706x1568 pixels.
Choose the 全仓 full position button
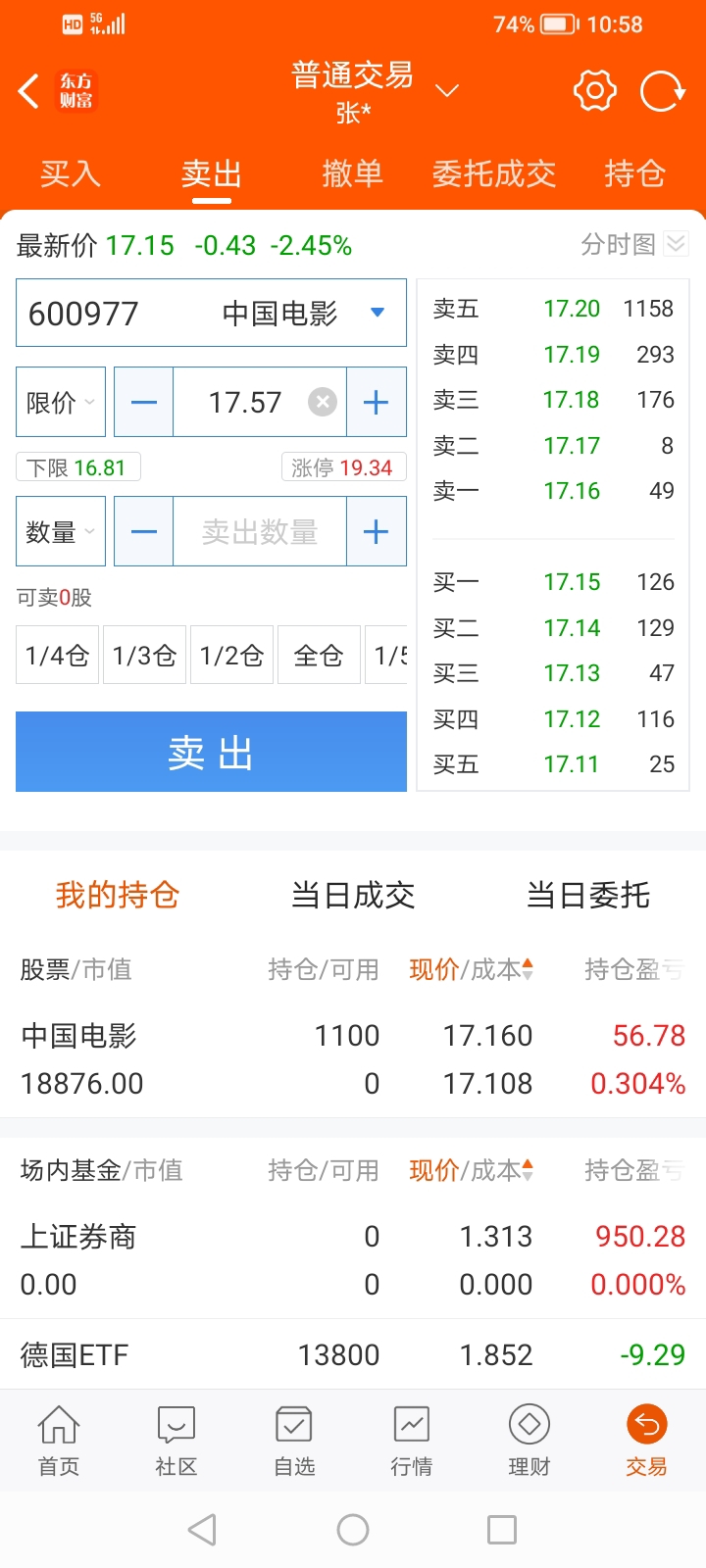pos(319,655)
